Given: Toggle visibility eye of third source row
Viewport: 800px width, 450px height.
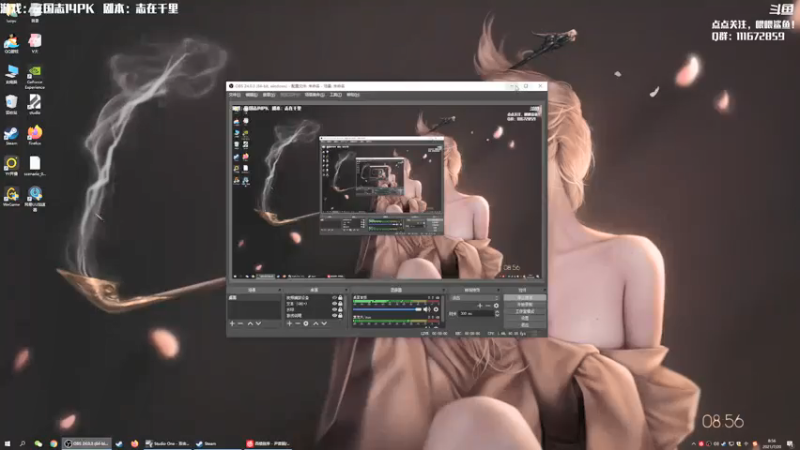Looking at the screenshot, I should click(334, 310).
